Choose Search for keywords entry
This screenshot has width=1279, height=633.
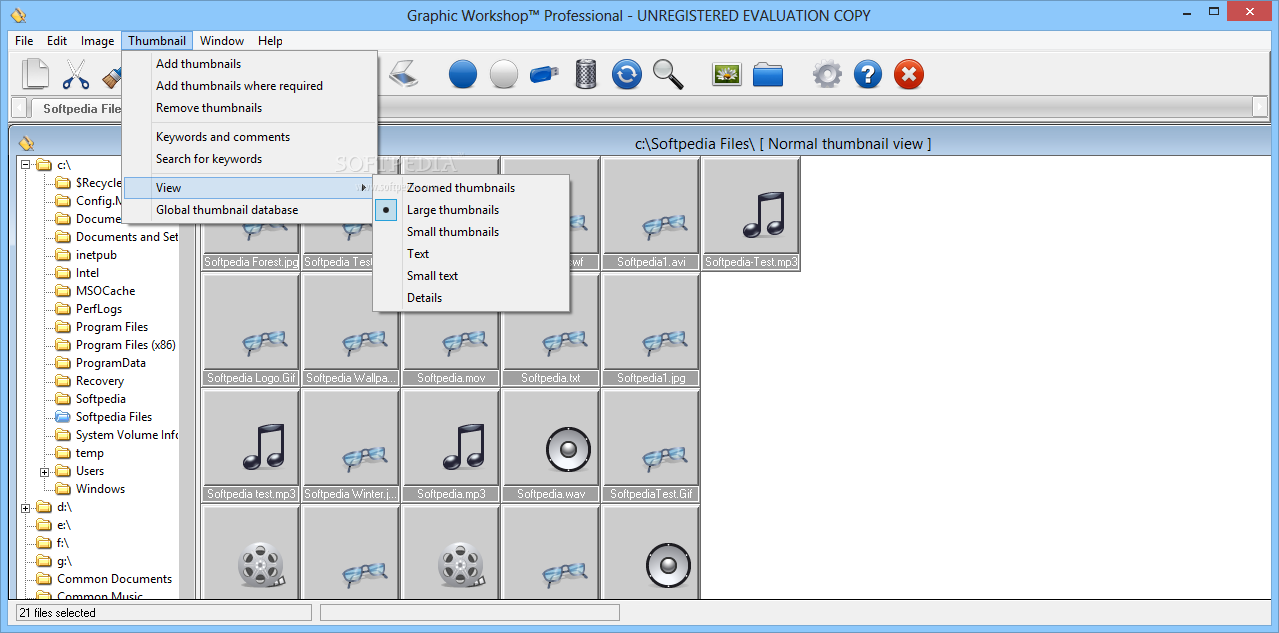click(249, 159)
